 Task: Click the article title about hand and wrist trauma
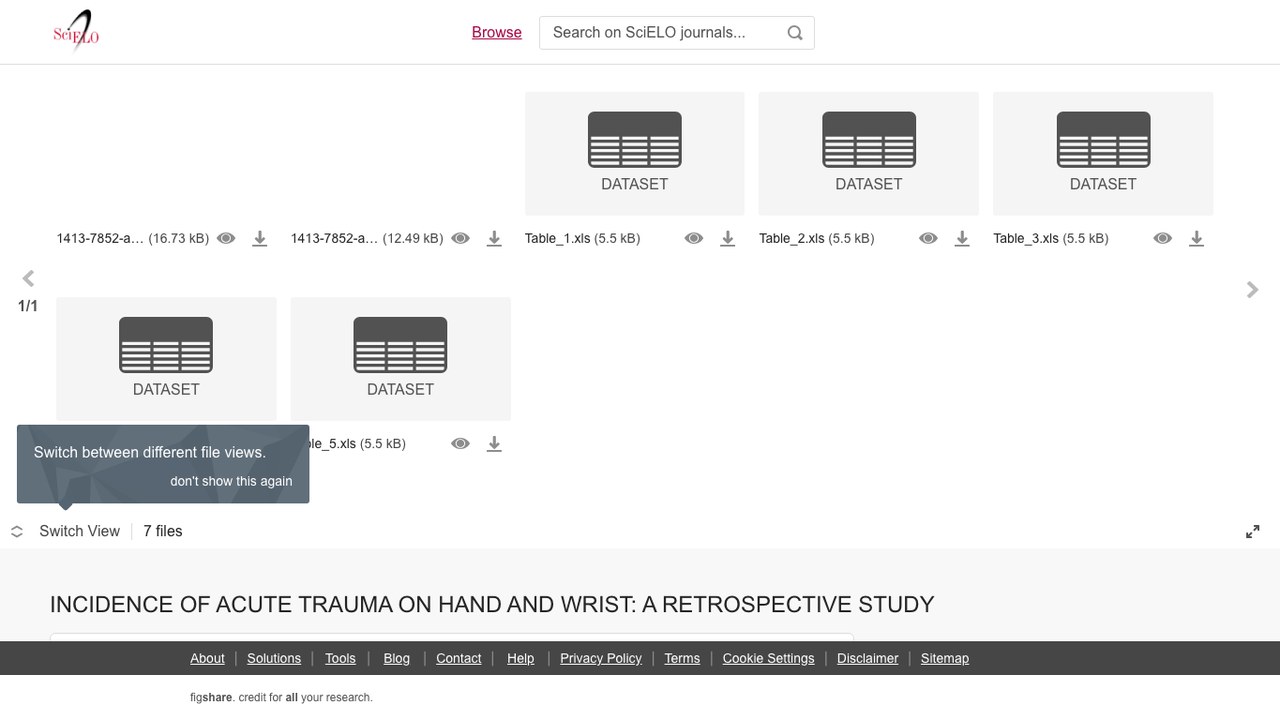click(x=492, y=604)
